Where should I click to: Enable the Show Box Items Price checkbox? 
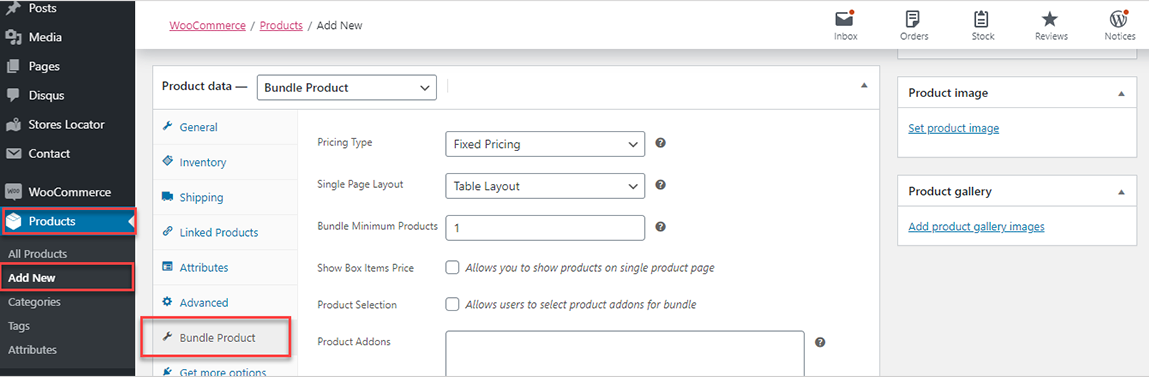click(453, 268)
